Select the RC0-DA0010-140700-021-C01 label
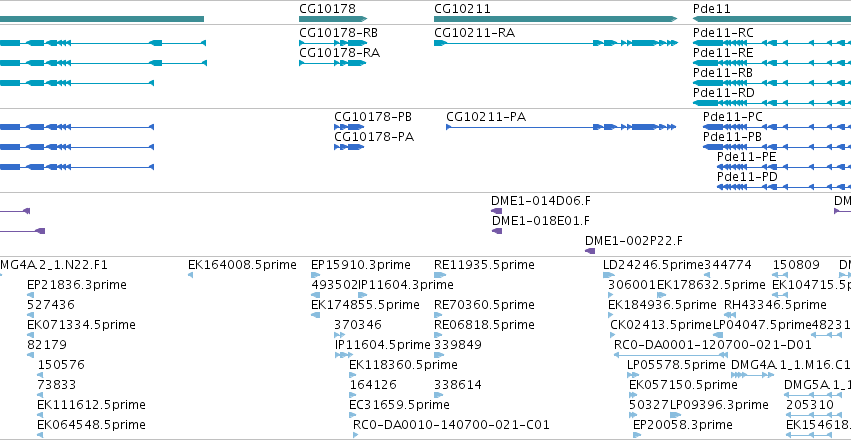851x440 pixels. coord(451,424)
